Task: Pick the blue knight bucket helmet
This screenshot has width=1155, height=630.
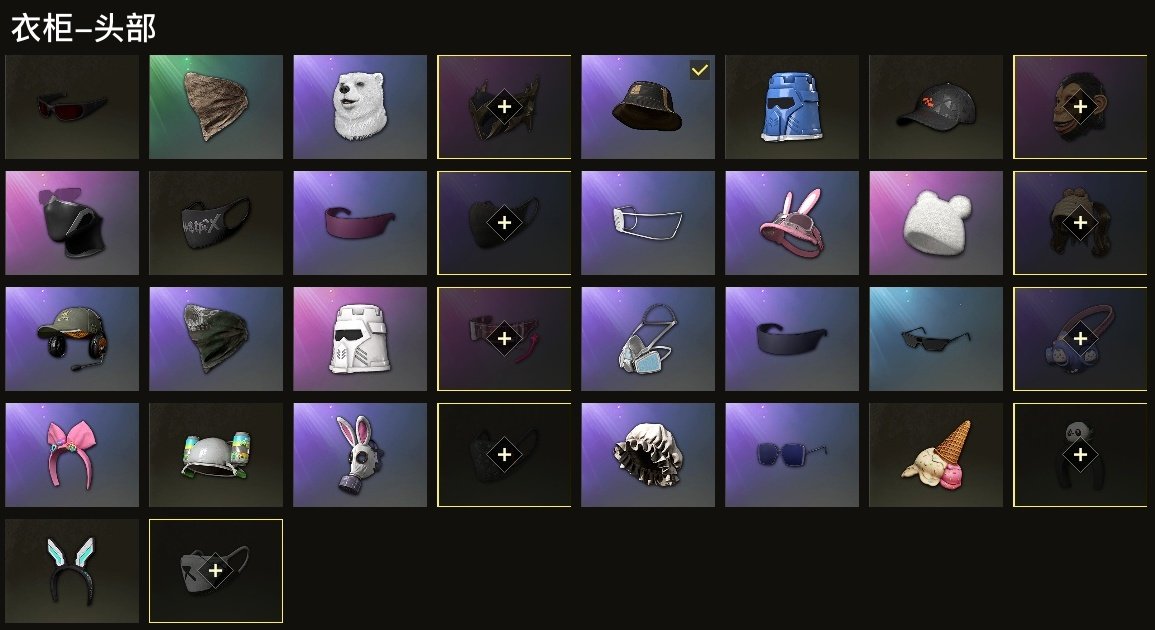Action: click(792, 107)
